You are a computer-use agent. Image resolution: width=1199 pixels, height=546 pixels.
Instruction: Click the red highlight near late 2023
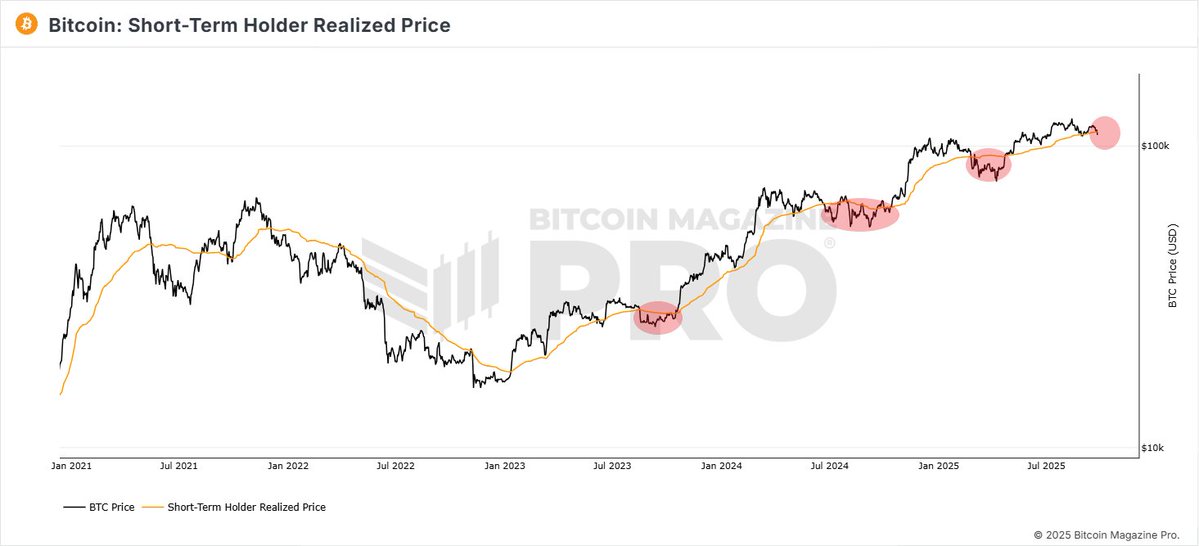point(658,318)
